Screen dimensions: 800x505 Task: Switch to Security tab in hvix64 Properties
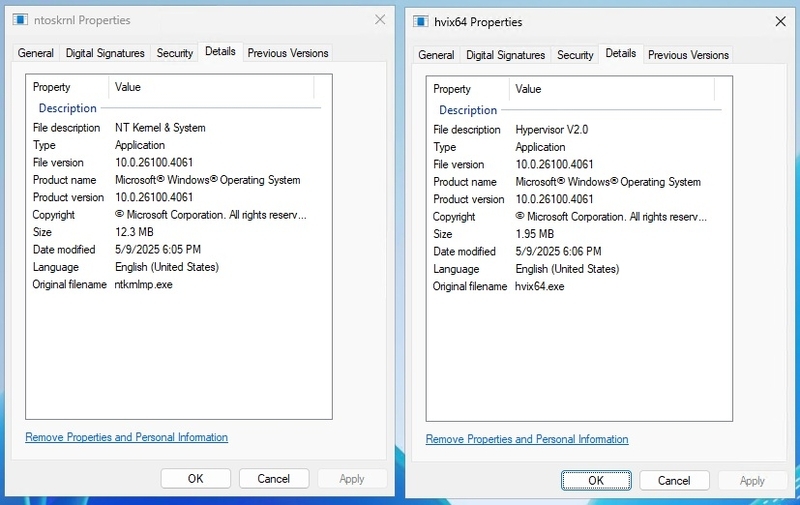pos(575,55)
